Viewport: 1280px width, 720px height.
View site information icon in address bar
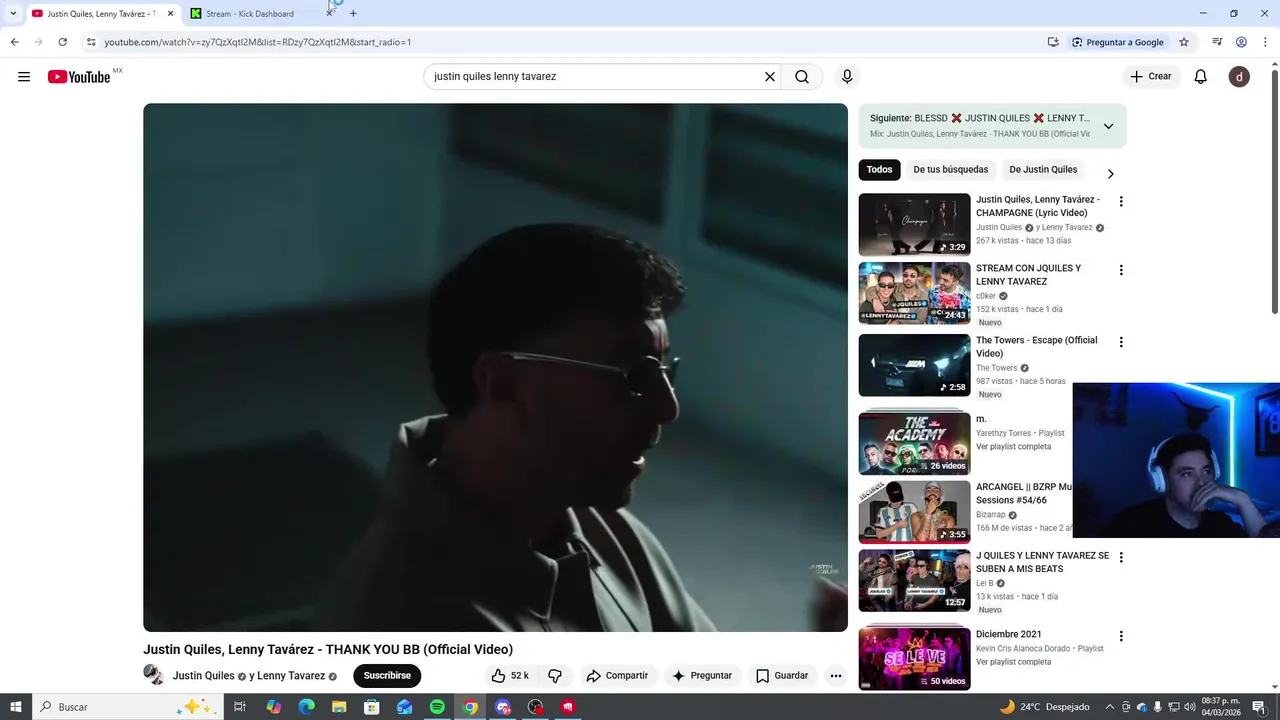(x=91, y=42)
